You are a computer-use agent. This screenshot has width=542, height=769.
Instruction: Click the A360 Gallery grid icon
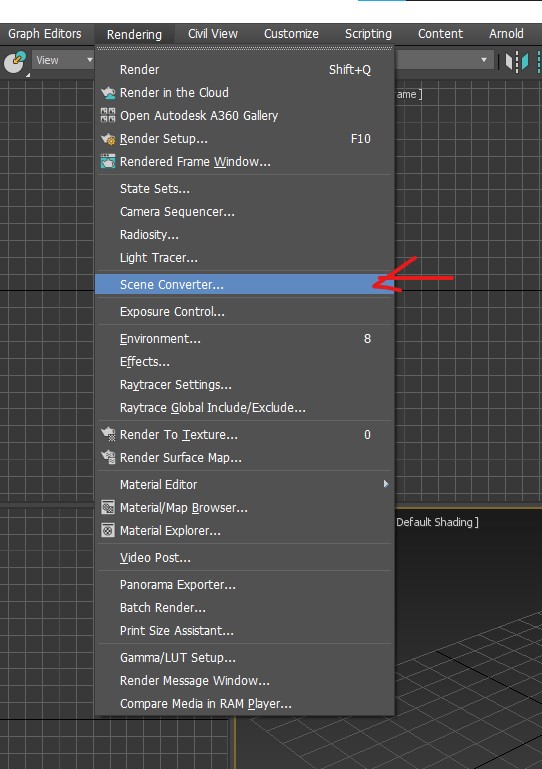click(108, 115)
